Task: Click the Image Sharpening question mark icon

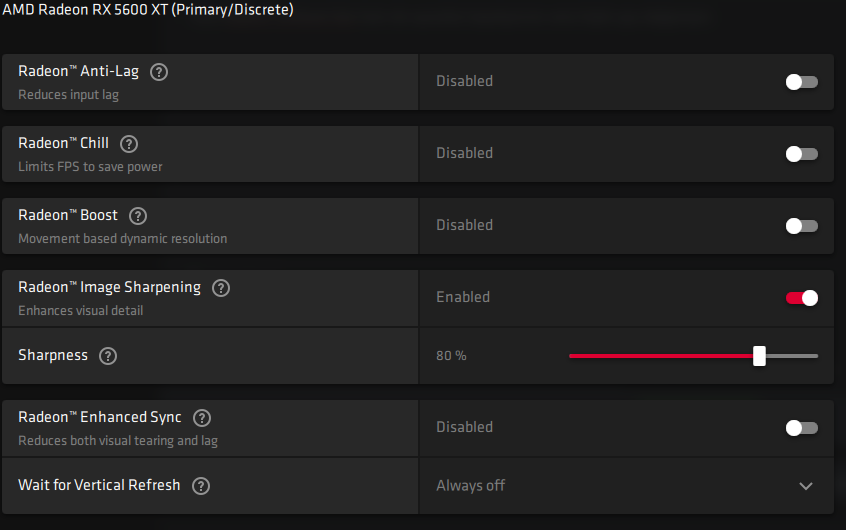Action: coord(221,288)
